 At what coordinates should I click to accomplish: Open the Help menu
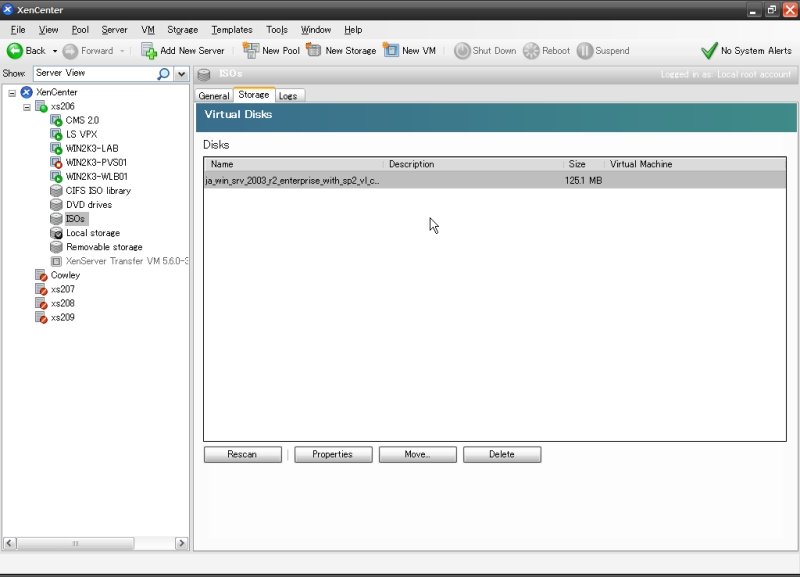click(353, 30)
